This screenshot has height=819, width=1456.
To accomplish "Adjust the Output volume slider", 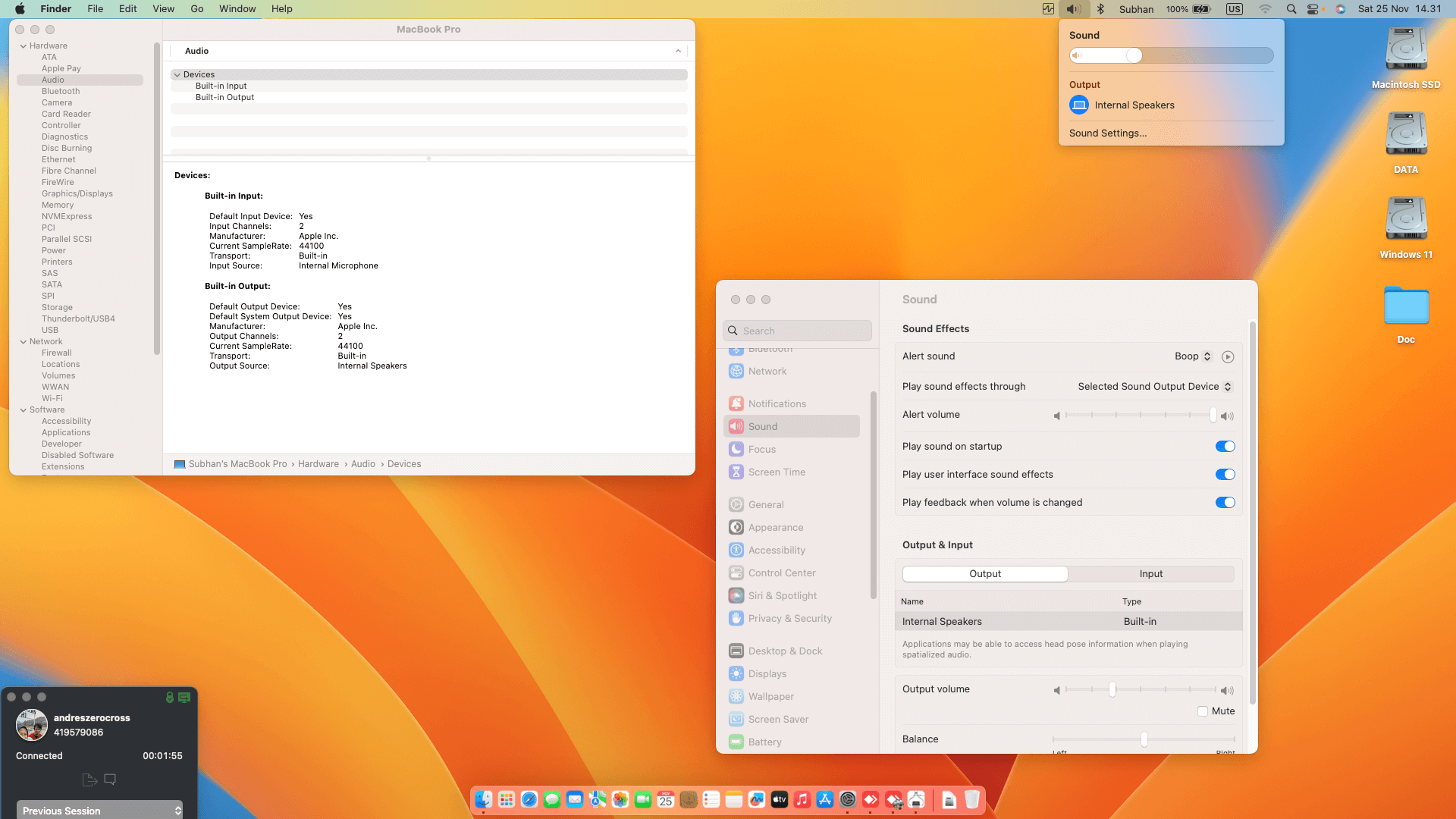I will [1141, 689].
